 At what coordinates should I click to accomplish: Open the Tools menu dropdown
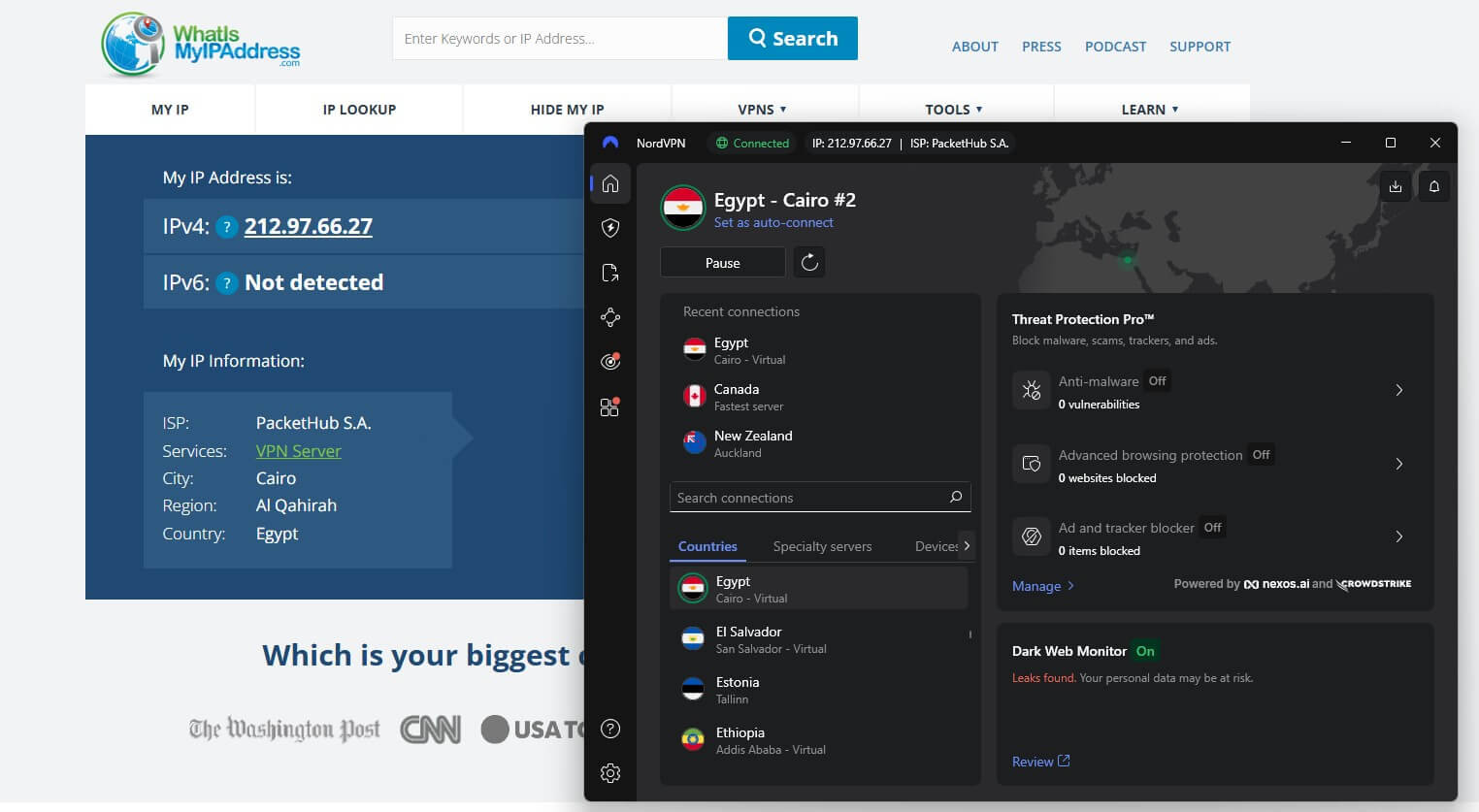[x=952, y=109]
